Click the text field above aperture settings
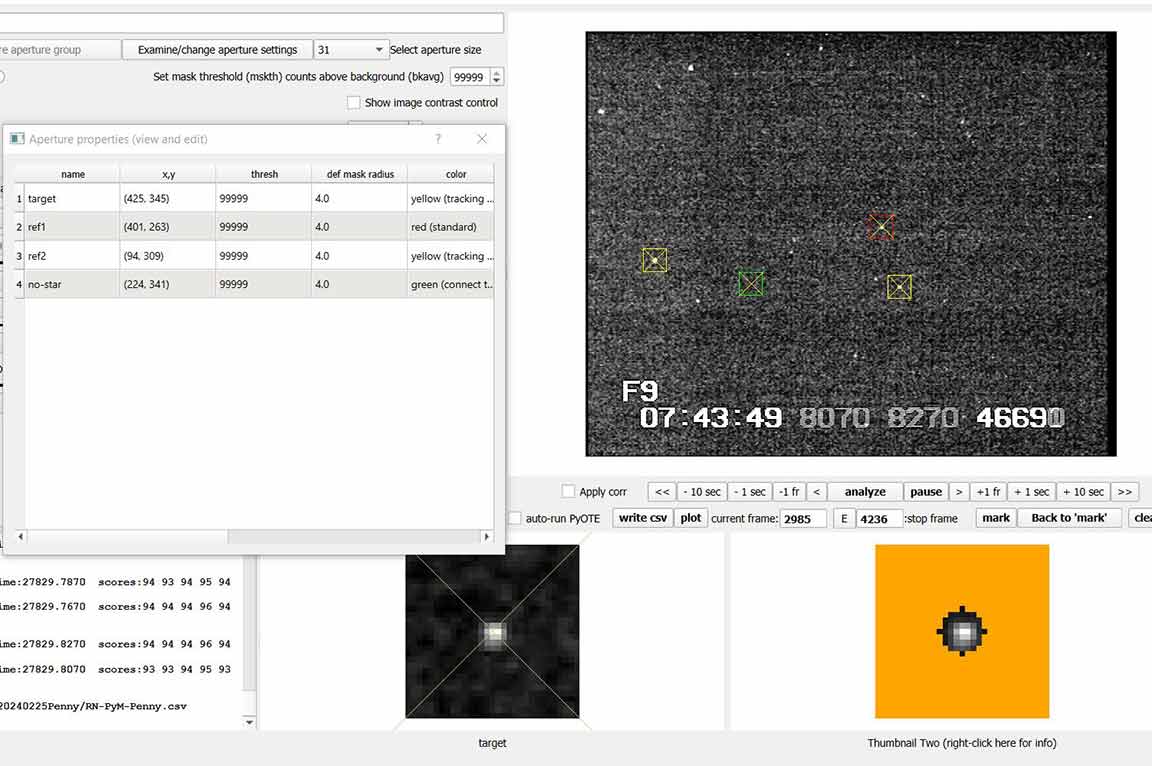 [252, 22]
